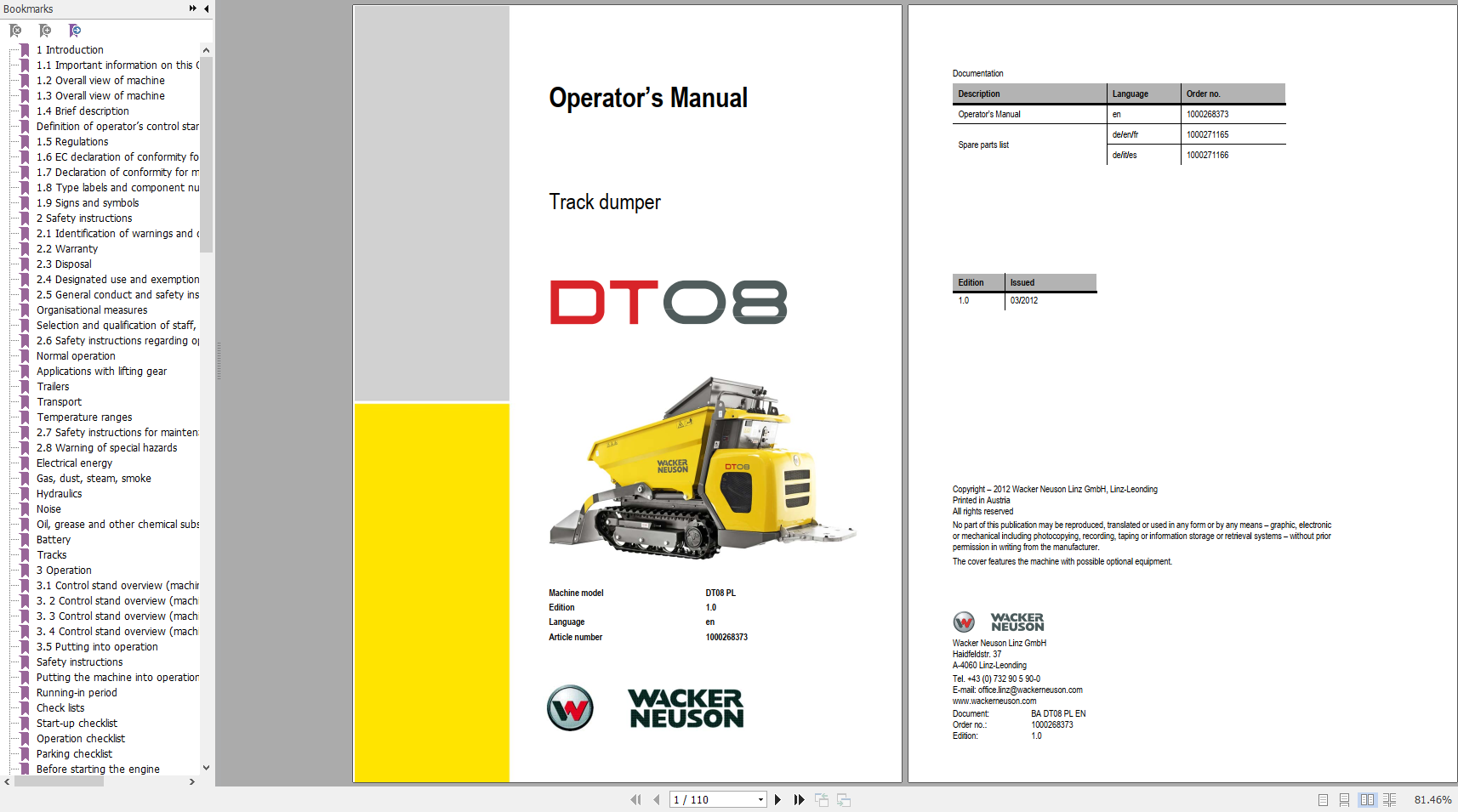Click the www.wackerneuson.com website link
This screenshot has width=1458, height=812.
pyautogui.click(x=994, y=701)
